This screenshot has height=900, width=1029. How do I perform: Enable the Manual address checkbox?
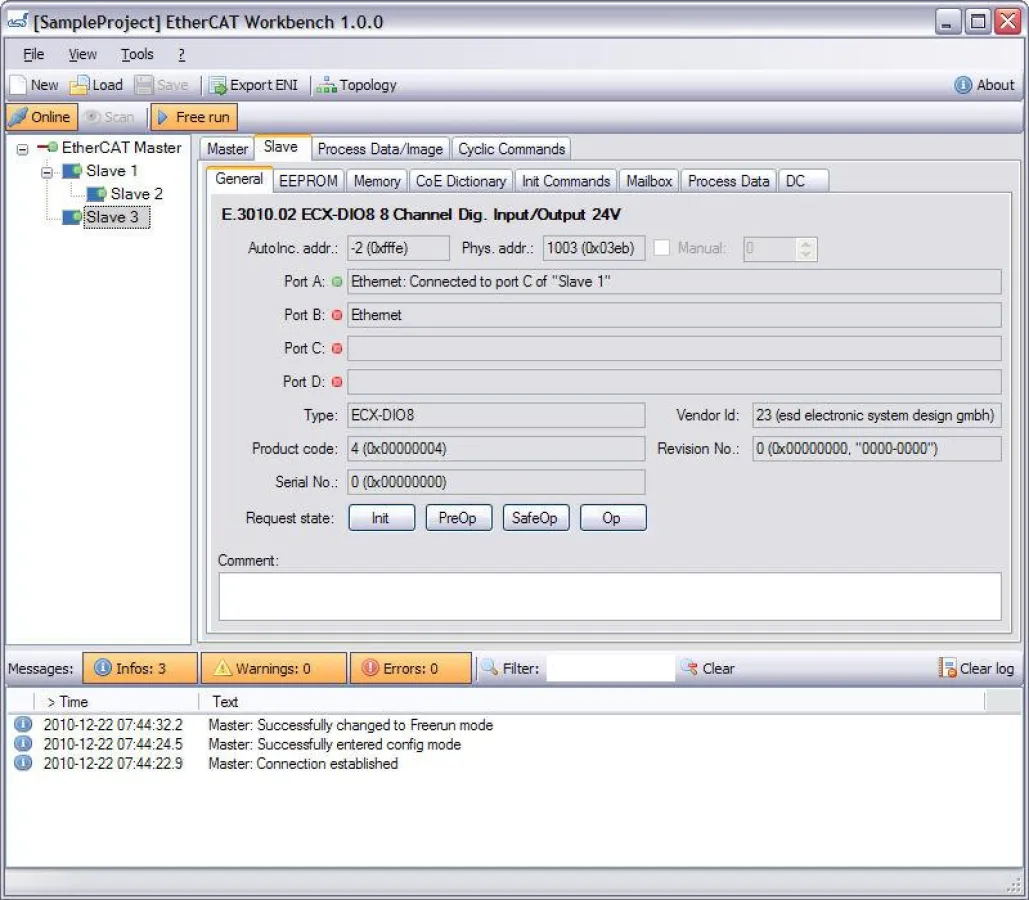[661, 248]
